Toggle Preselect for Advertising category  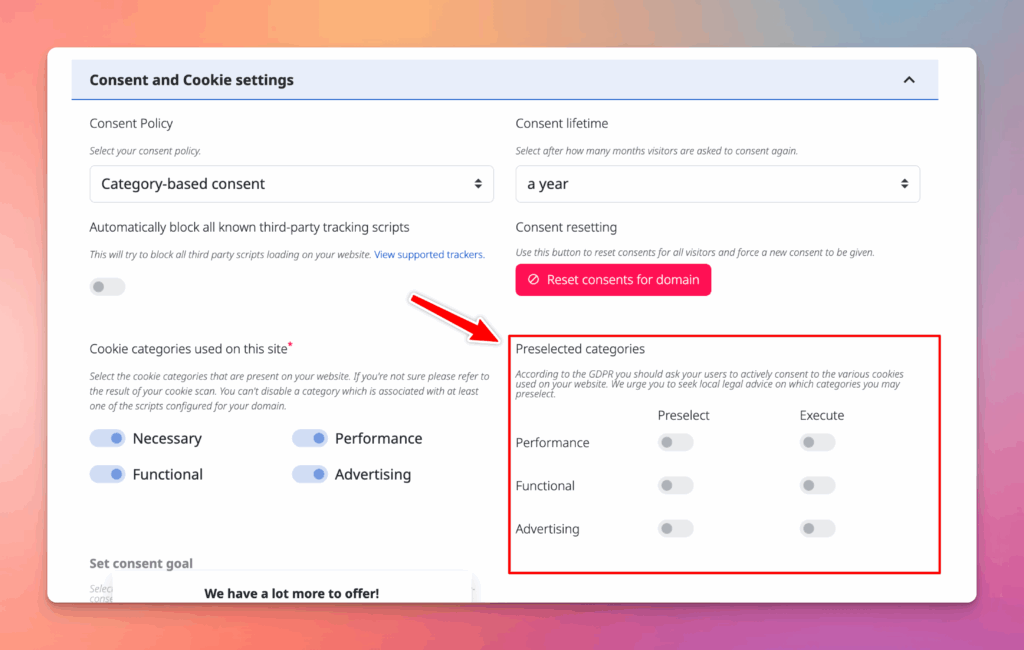(675, 529)
